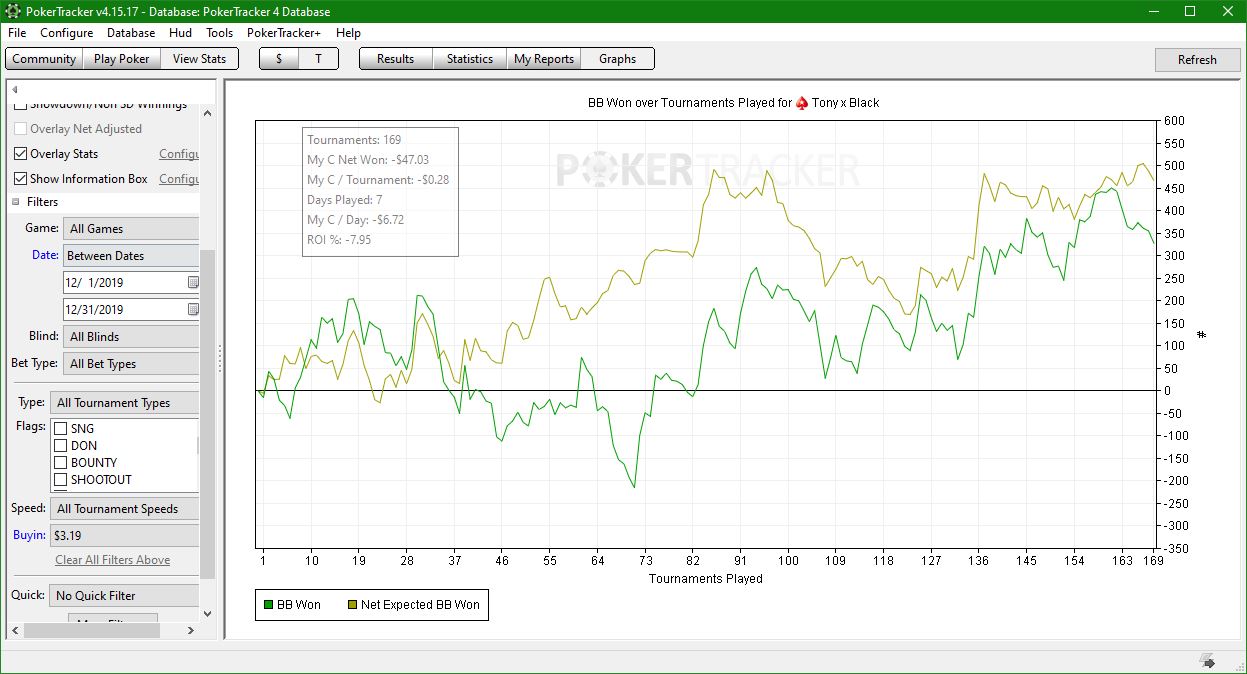
Task: Uncheck Show Information Box
Action: [x=21, y=179]
